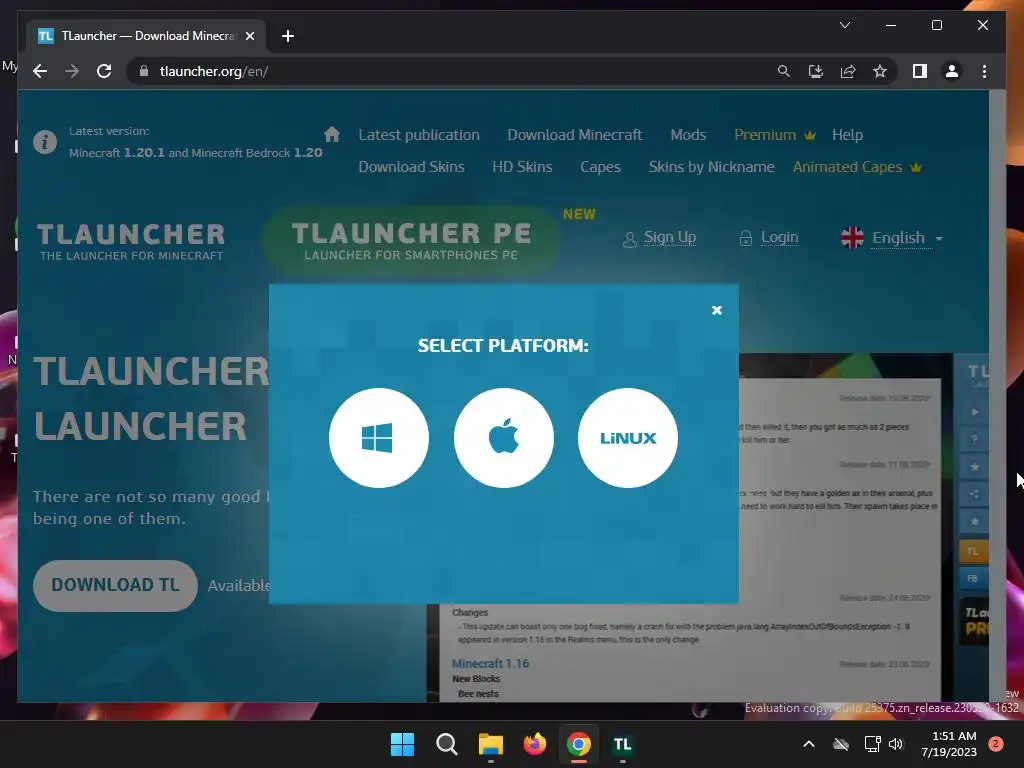Open the network tray icon

pyautogui.click(x=872, y=744)
